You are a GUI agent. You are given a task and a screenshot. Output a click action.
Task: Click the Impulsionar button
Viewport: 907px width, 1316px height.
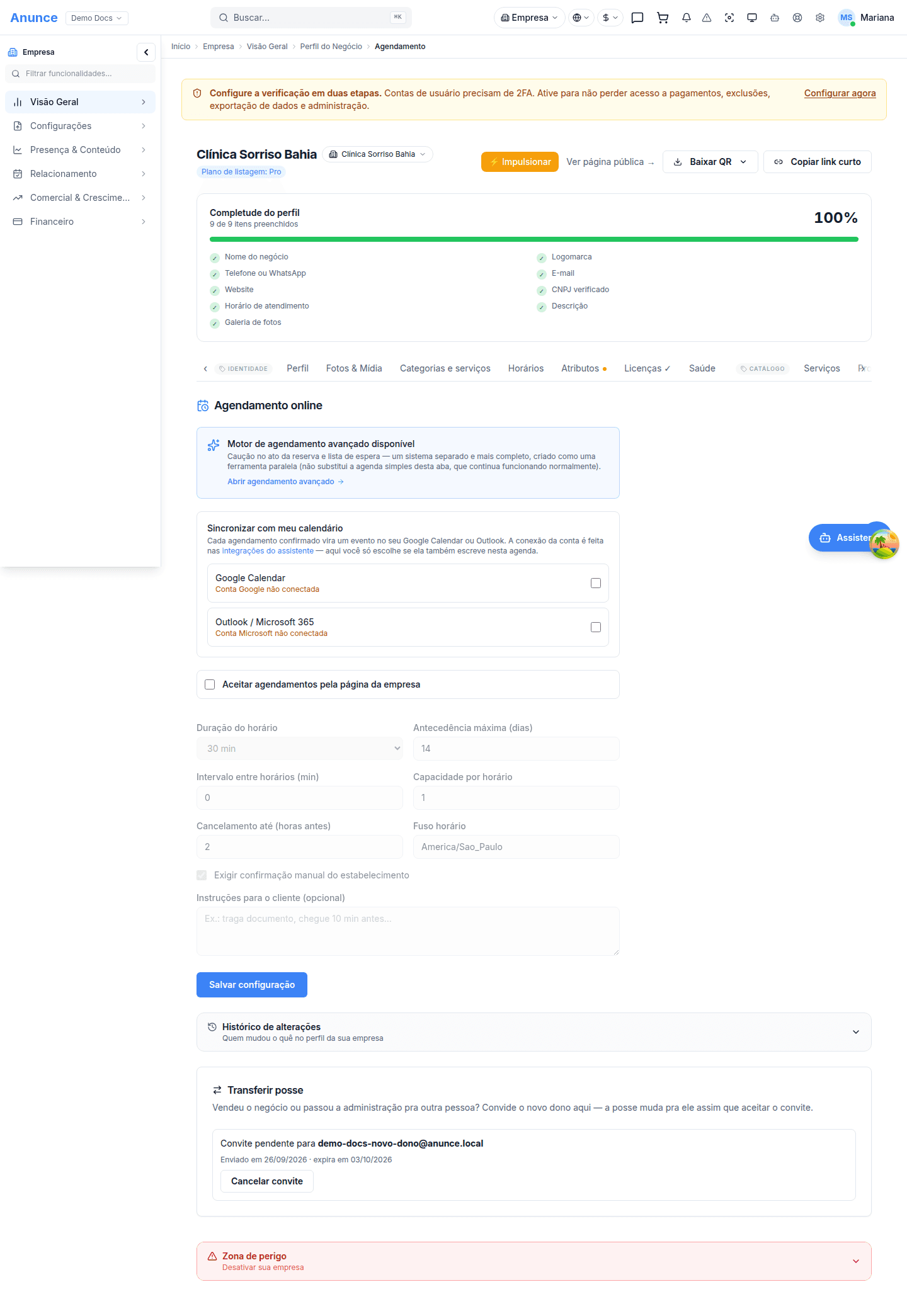pyautogui.click(x=520, y=162)
